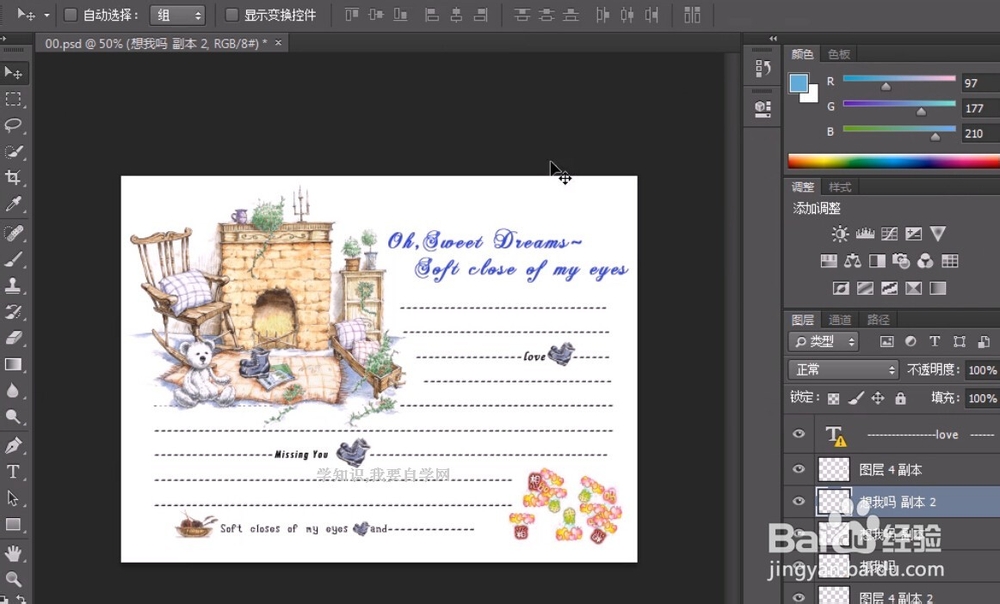Hide the 想我吗 副本 2 layer
The image size is (1000, 604).
[798, 501]
